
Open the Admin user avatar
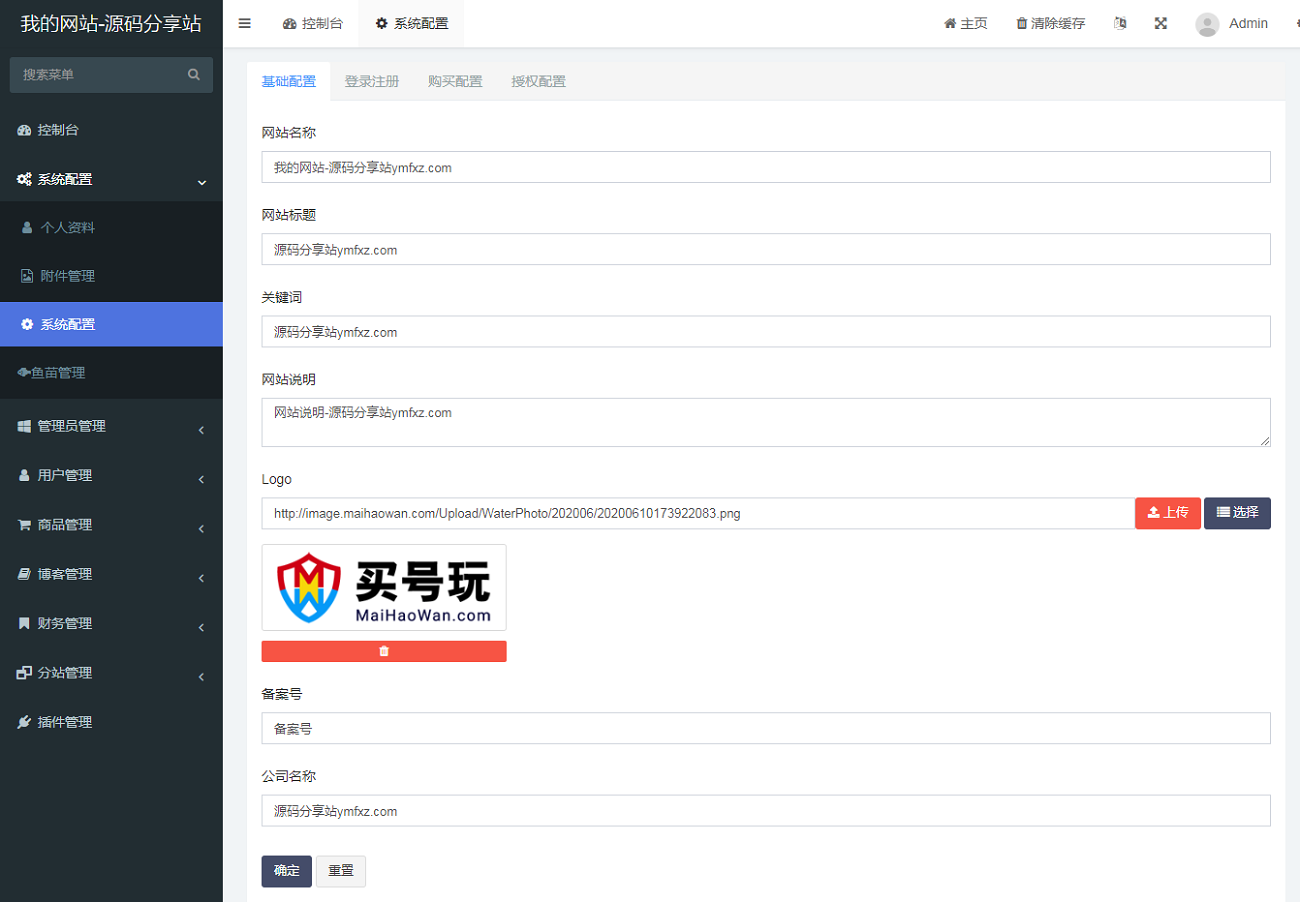pos(1207,24)
